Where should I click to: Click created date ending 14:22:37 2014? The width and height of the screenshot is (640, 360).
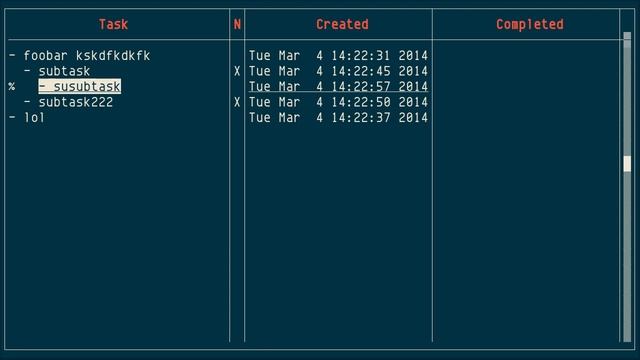click(x=338, y=118)
